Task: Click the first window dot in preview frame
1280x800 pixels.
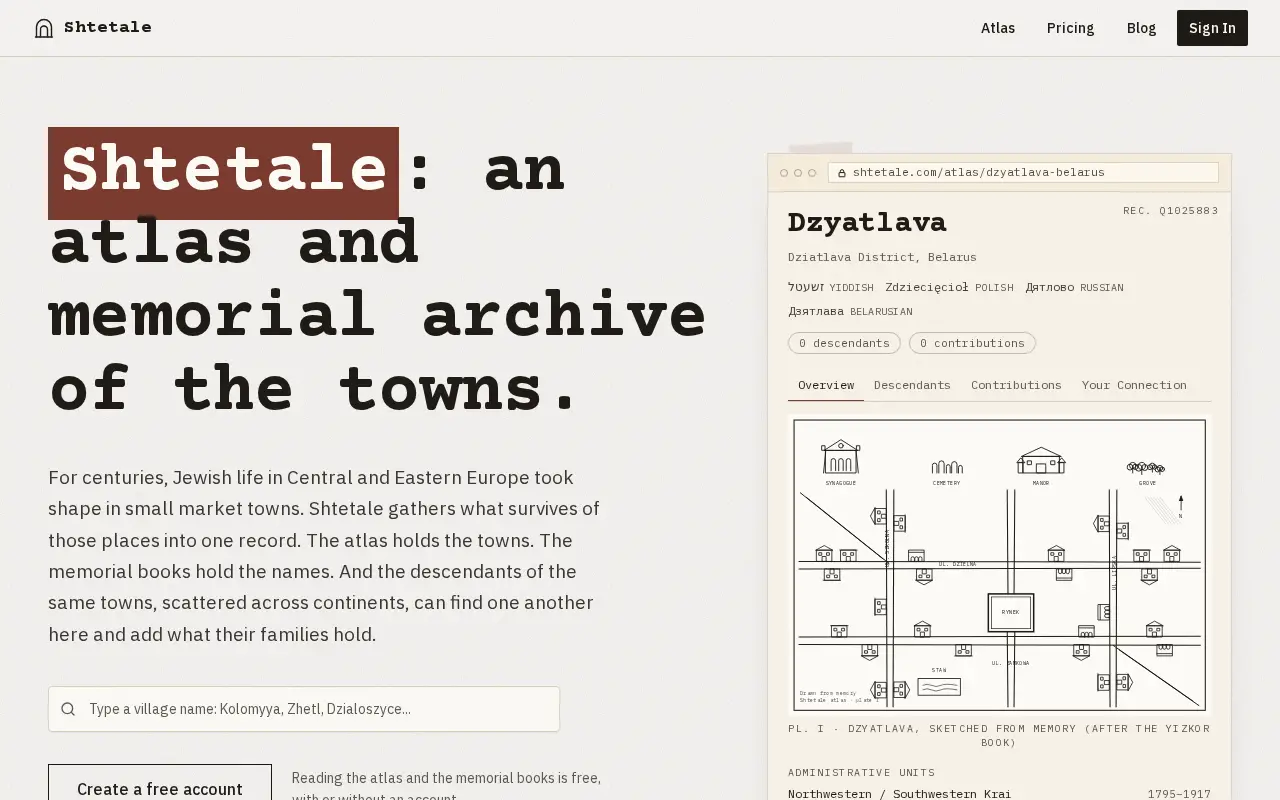Action: [784, 173]
